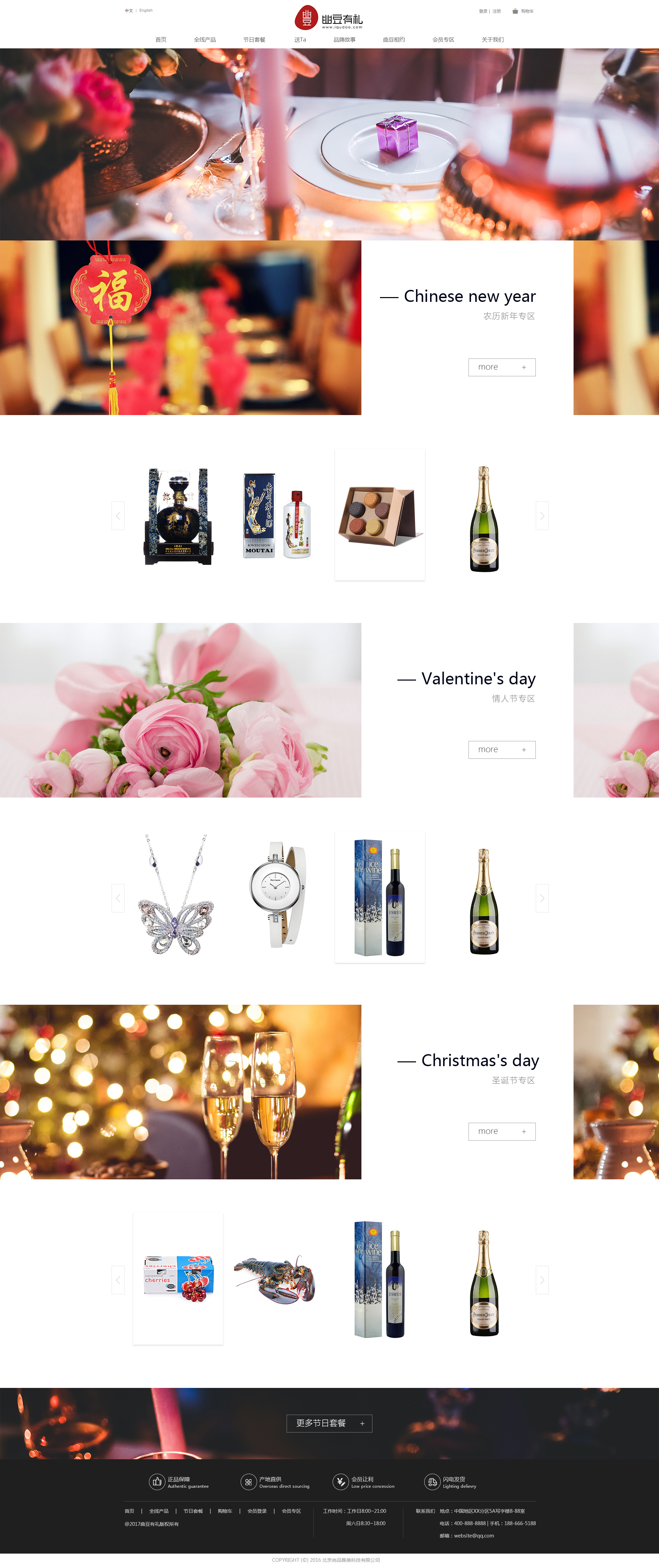Show previous products in Chinese new year carousel
This screenshot has height=1568, width=659.
tap(118, 516)
